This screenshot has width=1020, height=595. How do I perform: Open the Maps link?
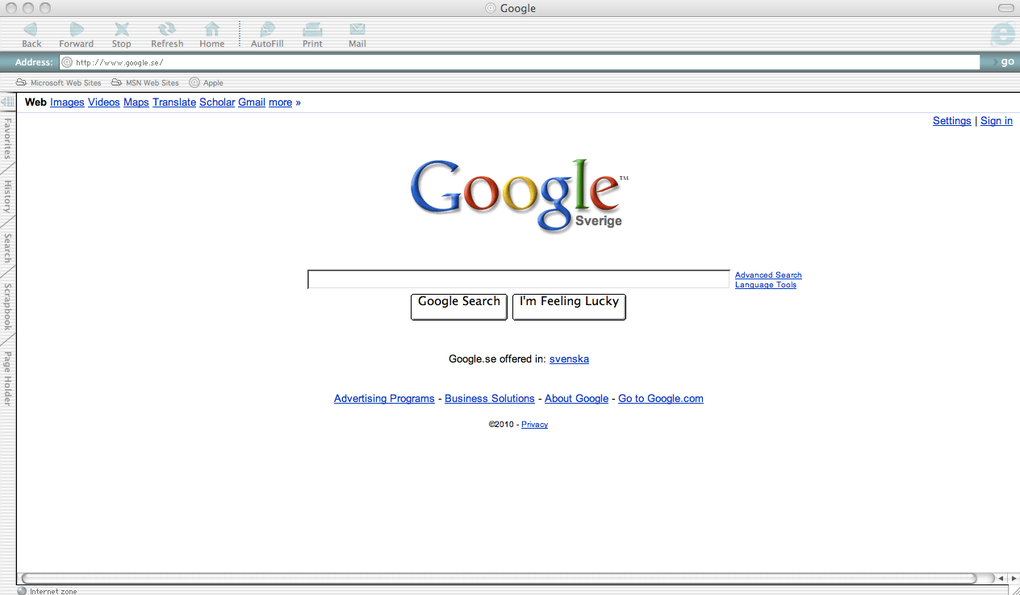pyautogui.click(x=136, y=102)
